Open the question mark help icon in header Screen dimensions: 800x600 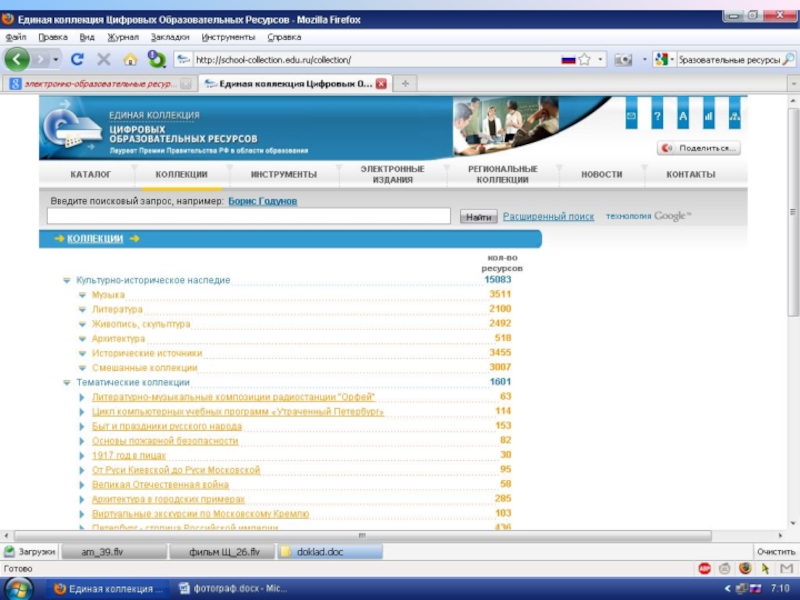point(657,118)
